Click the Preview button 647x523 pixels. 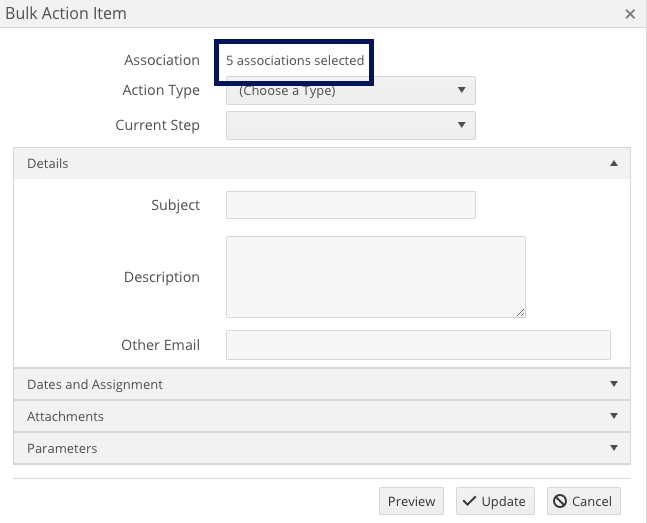tap(411, 501)
